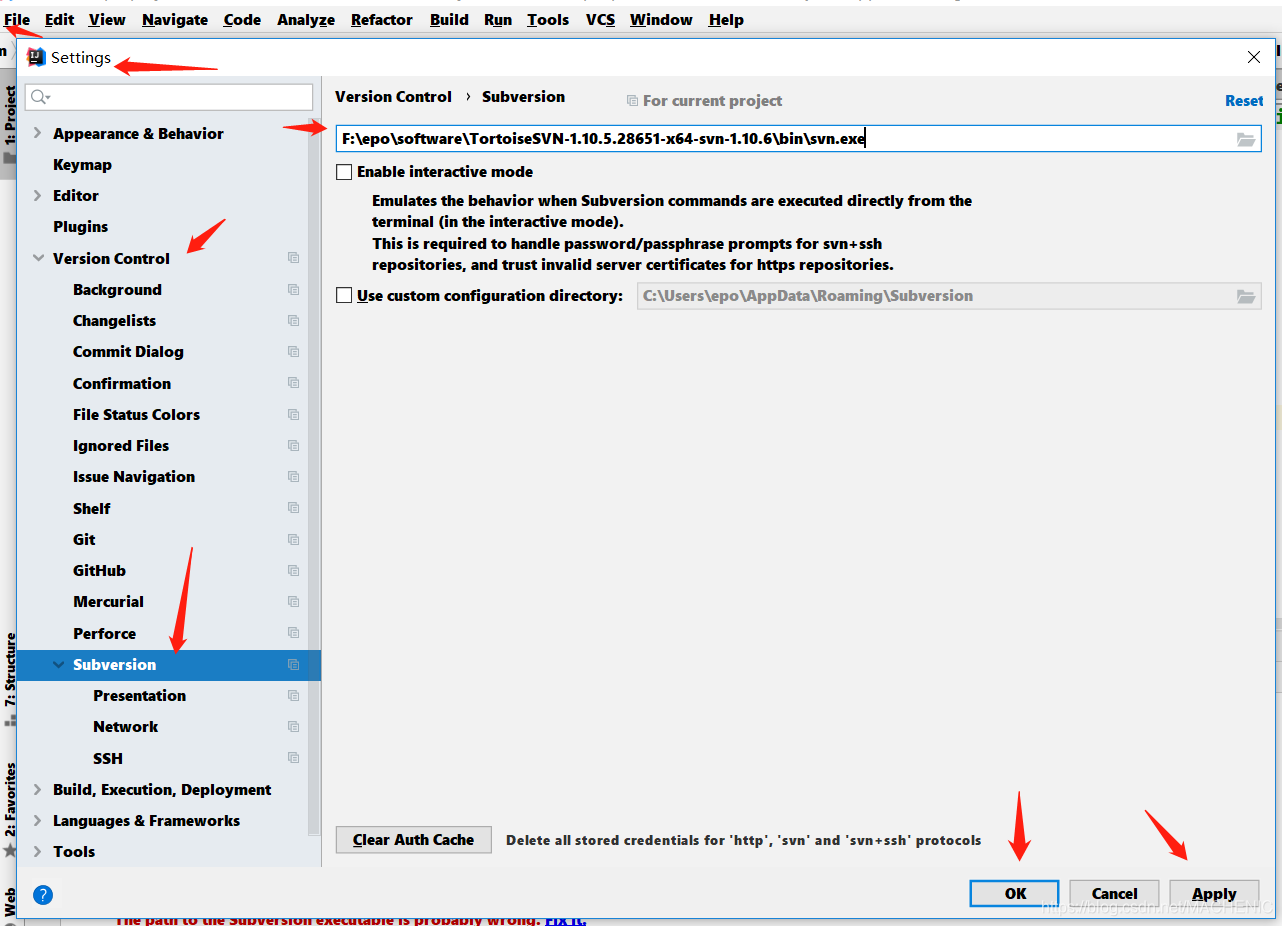This screenshot has height=926, width=1282.
Task: Click Version Control breadcrumb in header
Action: (x=393, y=97)
